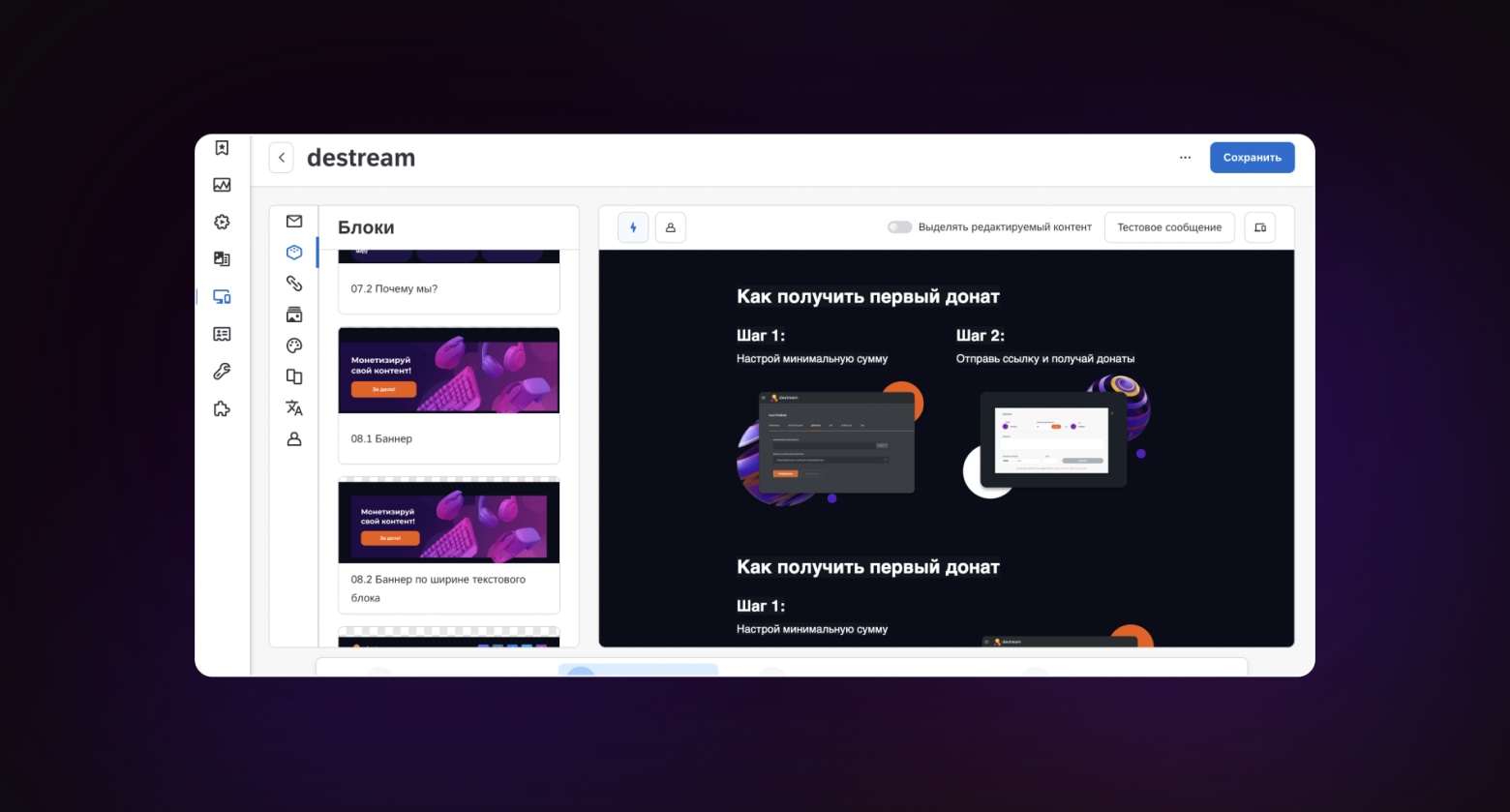
Task: Open the wrench tools icon in sidebar
Action: [x=222, y=372]
